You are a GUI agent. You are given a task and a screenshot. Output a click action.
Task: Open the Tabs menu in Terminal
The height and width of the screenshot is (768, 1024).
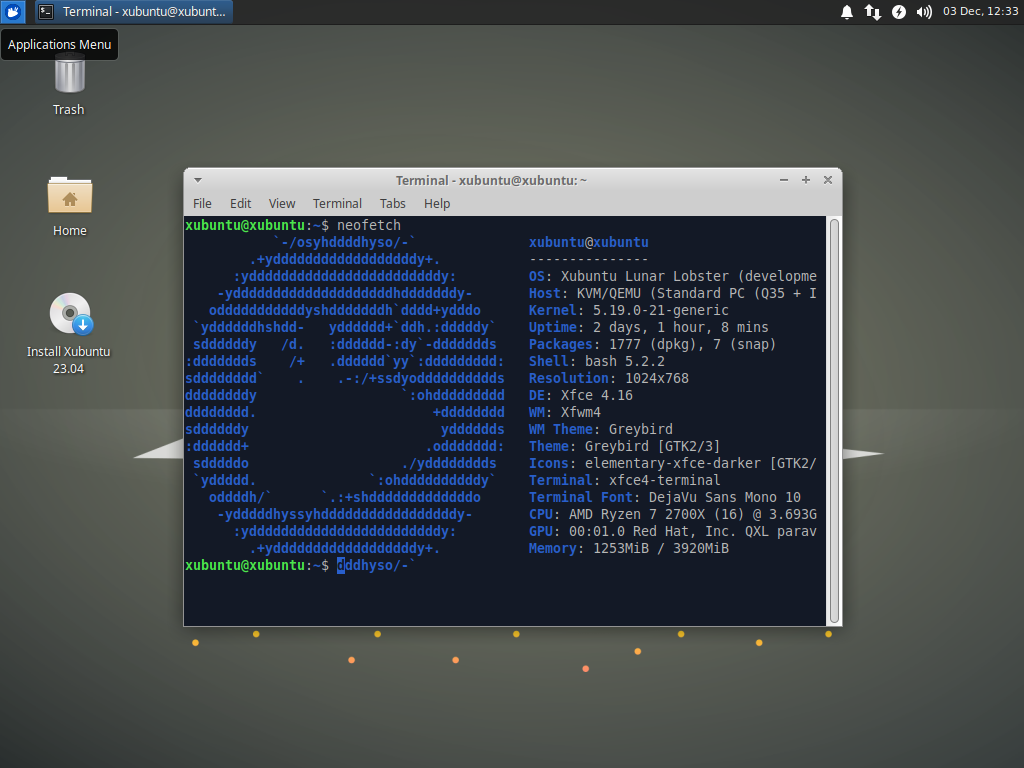[392, 203]
